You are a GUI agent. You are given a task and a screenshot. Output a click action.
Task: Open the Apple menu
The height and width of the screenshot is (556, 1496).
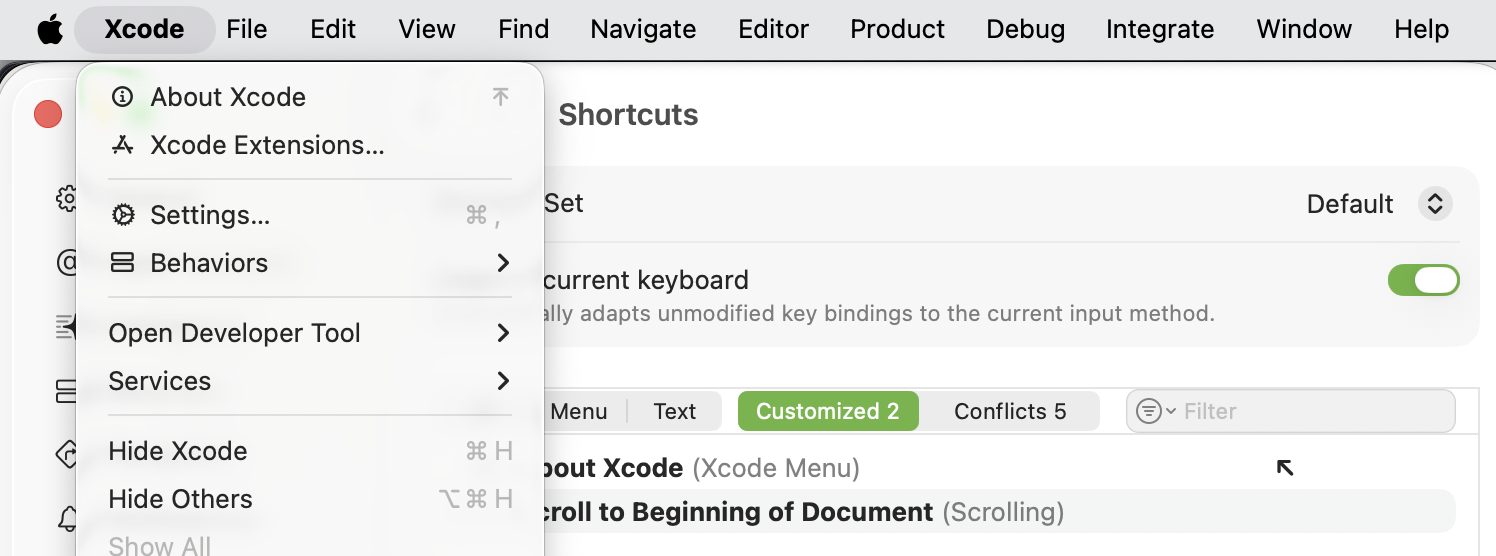click(x=50, y=30)
